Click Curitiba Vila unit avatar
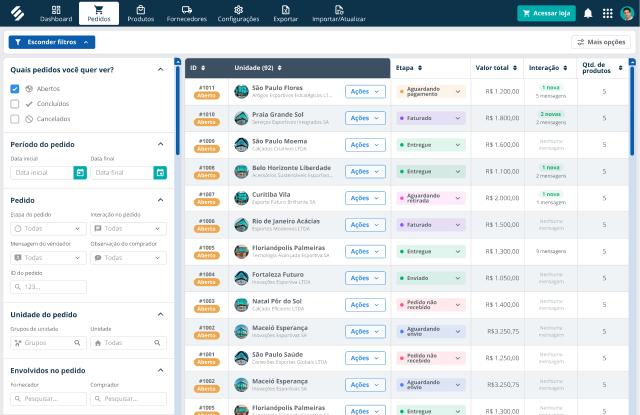640x415 pixels. tap(241, 198)
